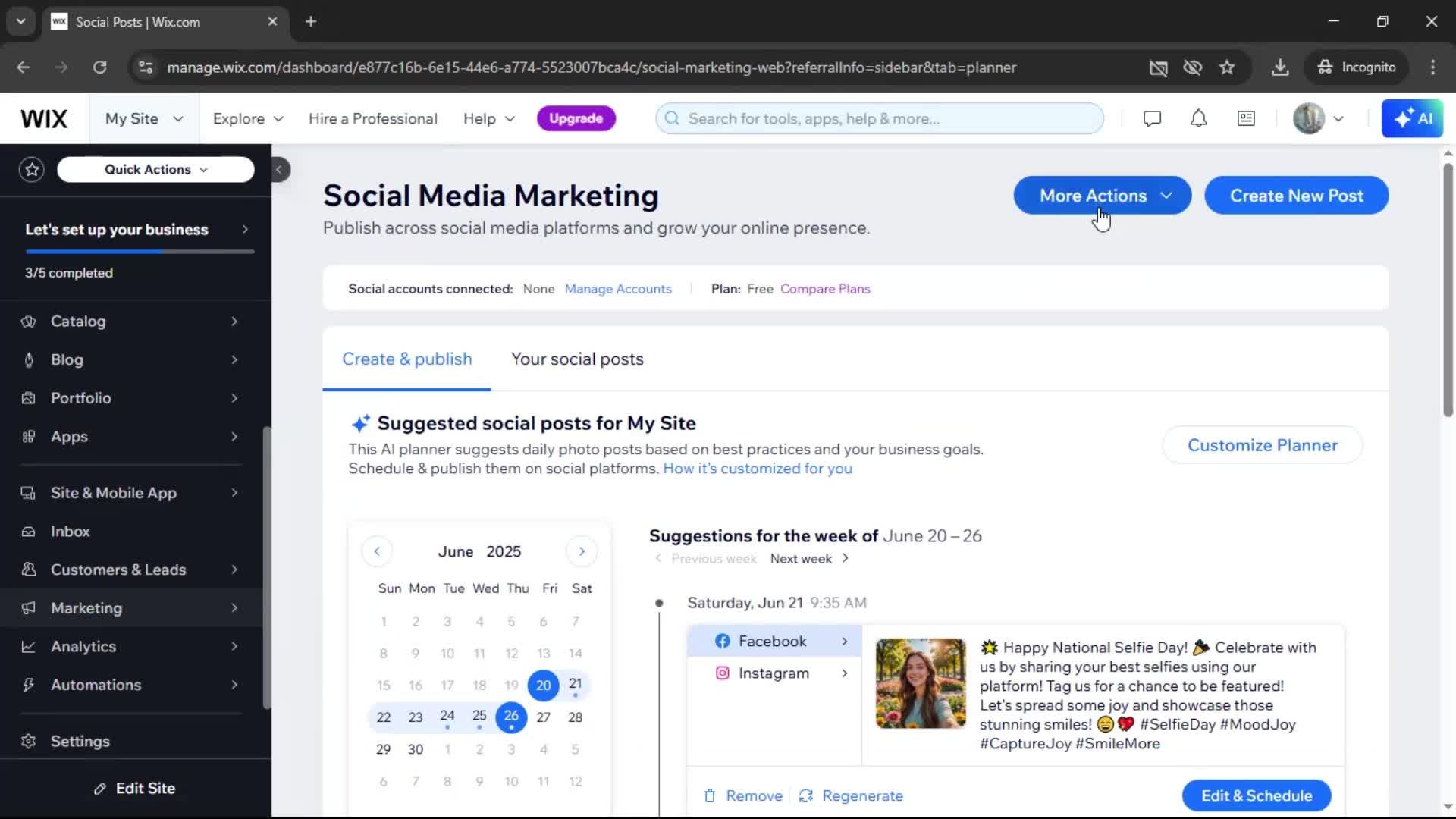Open the AI assistant button
This screenshot has height=819, width=1456.
pos(1412,118)
